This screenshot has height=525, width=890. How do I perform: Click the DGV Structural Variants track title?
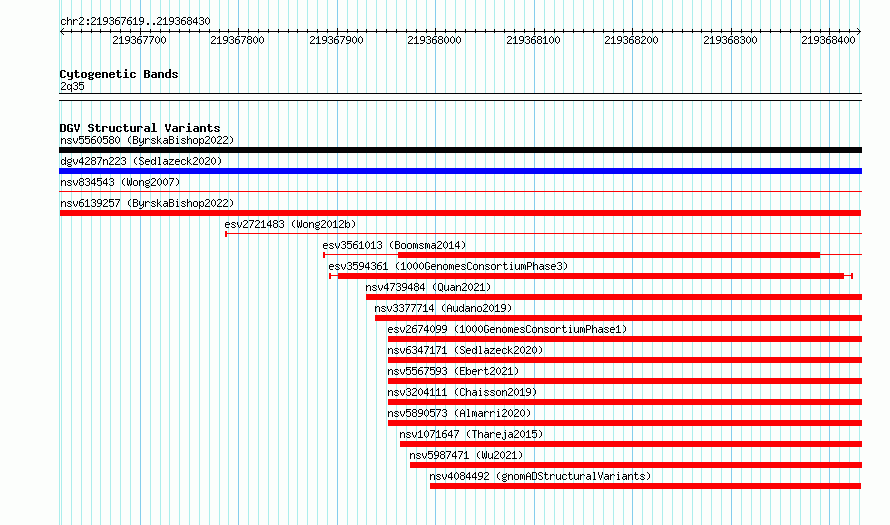pyautogui.click(x=140, y=128)
